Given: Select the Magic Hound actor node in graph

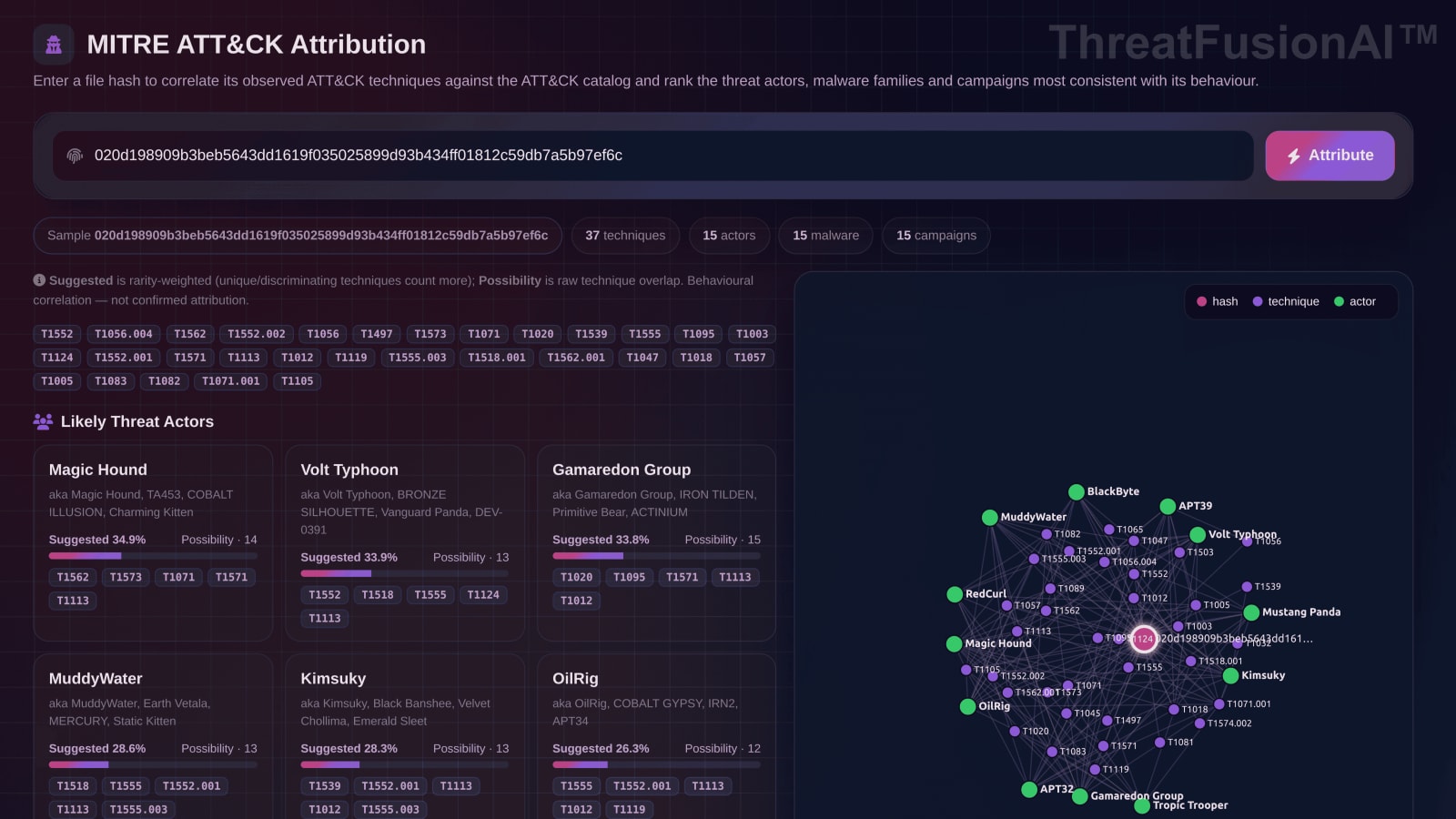Looking at the screenshot, I should coord(954,643).
